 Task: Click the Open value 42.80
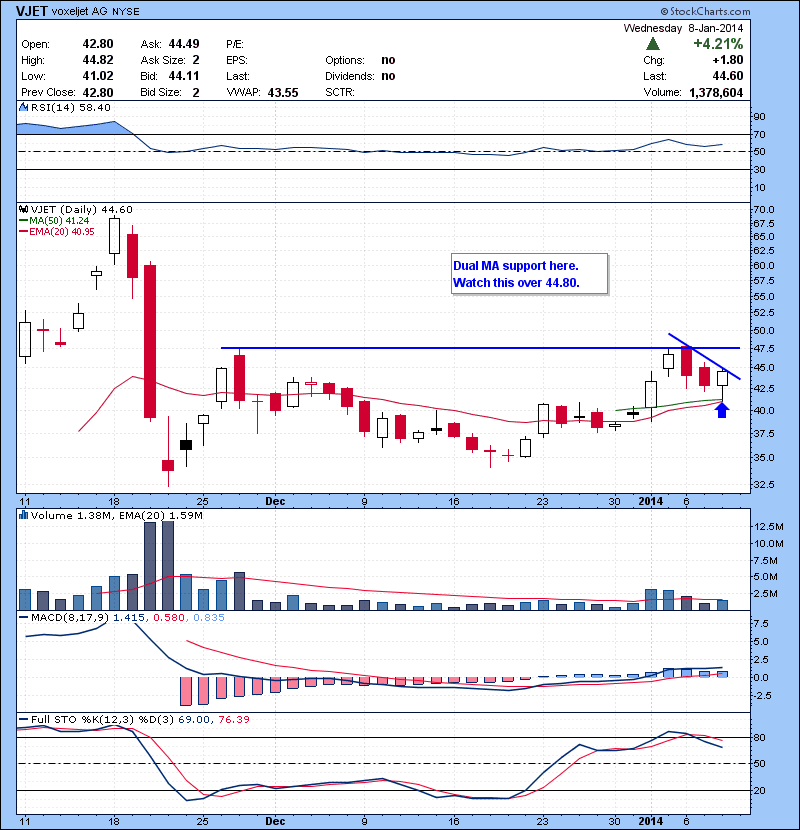[98, 44]
